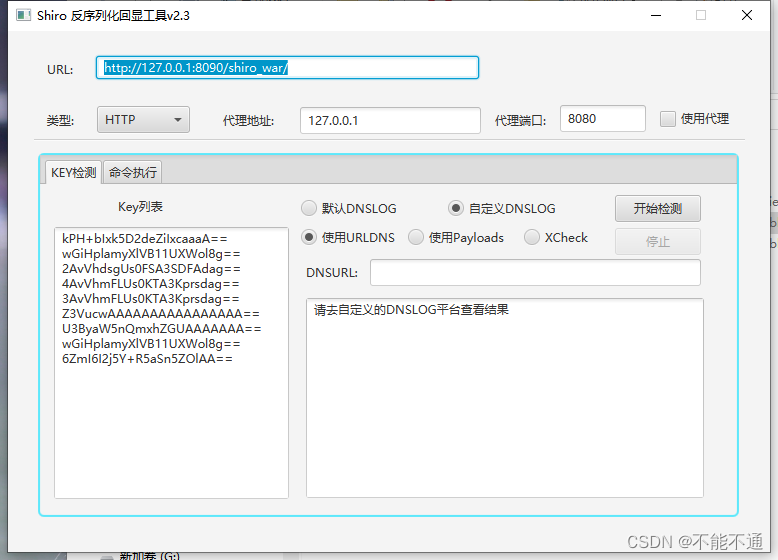Image resolution: width=778 pixels, height=560 pixels.
Task: Select key kPH+bIxk5D2deZiIxcaaaA==
Action: tap(144, 239)
